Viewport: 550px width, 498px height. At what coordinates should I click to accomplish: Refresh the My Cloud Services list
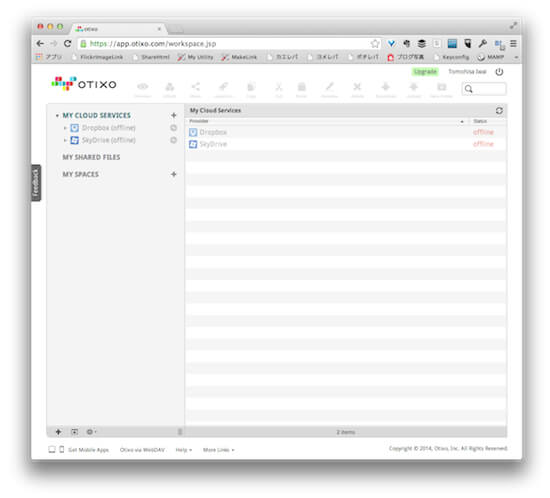(x=499, y=110)
